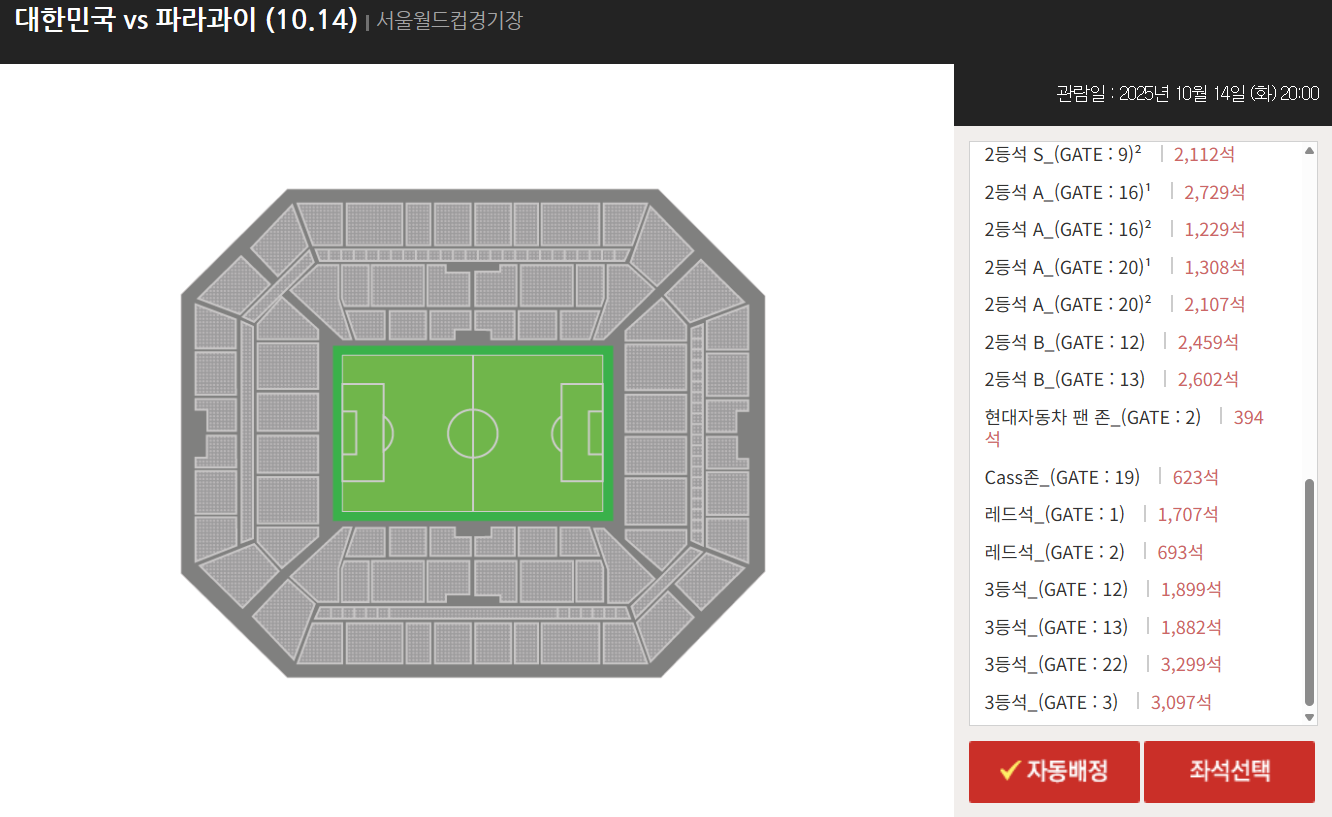
Task: Choose 2등석 A (GATE : 20)² with 2,107석
Action: 1067,304
